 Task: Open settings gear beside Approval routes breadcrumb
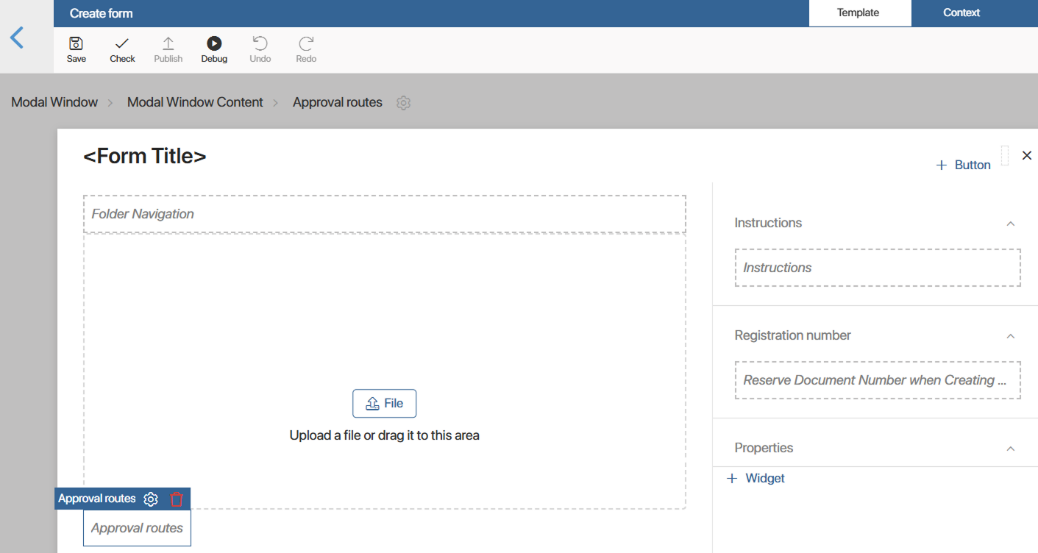[403, 103]
